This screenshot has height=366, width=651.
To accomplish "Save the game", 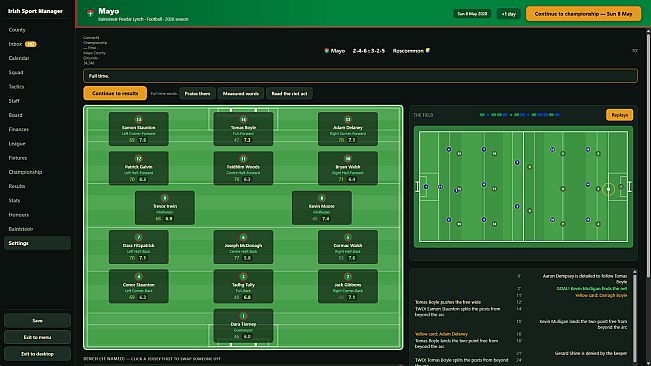I will 37,320.
